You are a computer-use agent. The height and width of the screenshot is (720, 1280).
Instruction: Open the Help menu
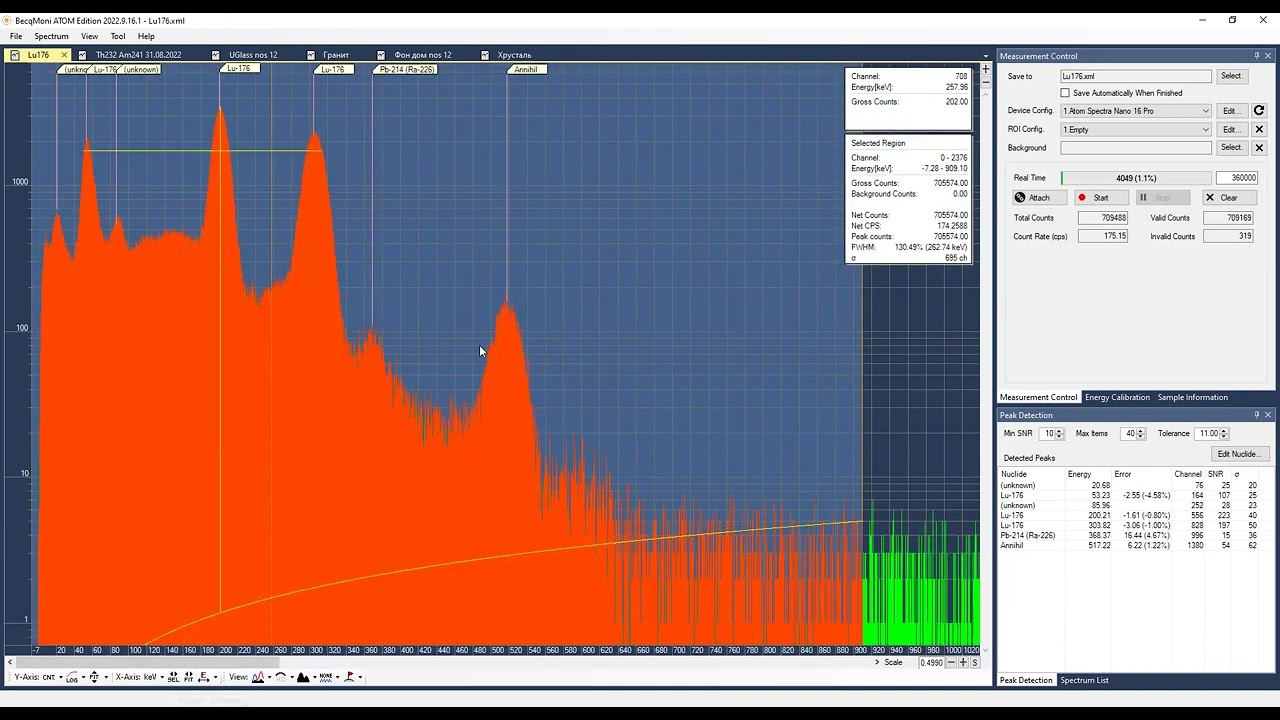(x=146, y=36)
